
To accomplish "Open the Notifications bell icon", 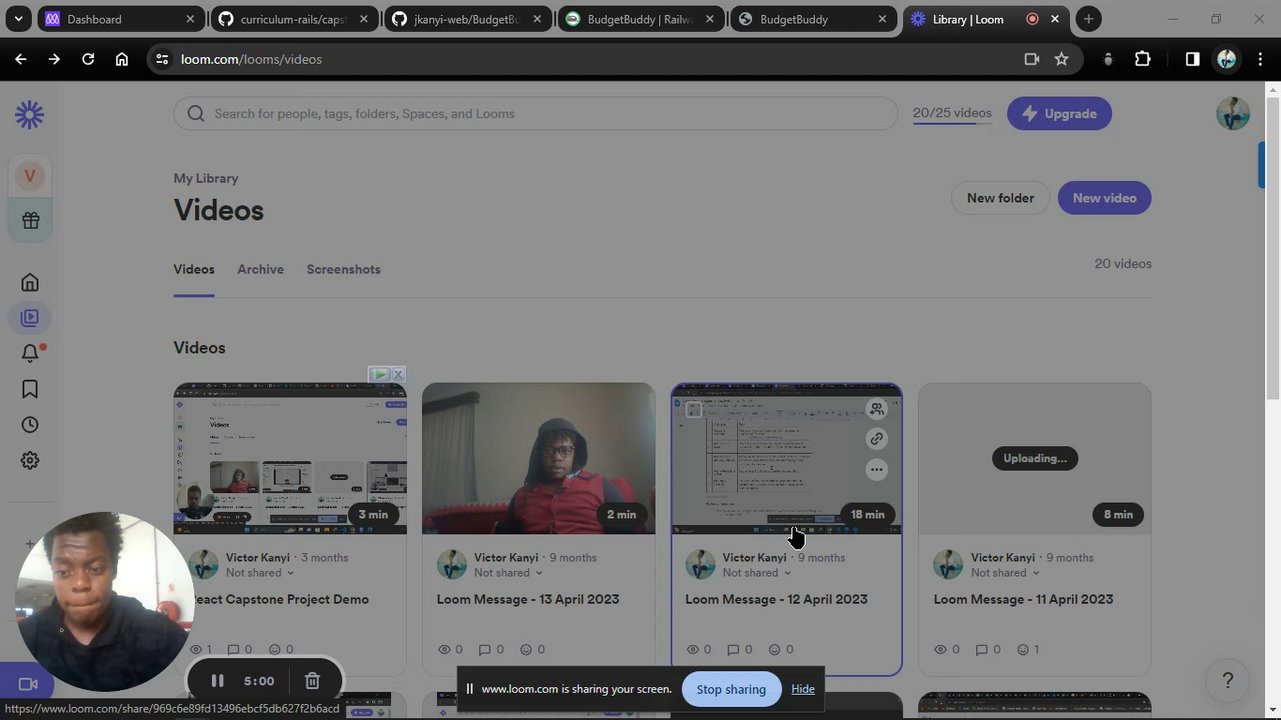I will tap(30, 353).
